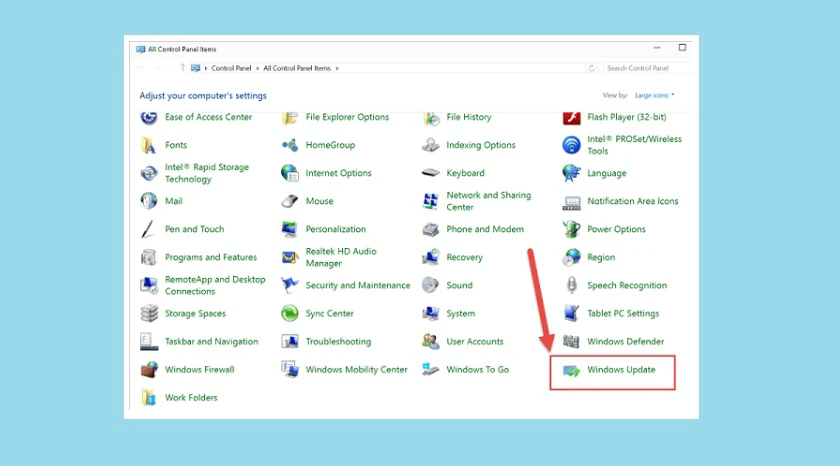Open the Taskbar and Navigation link
Screen dimensions: 840x466
pos(211,341)
